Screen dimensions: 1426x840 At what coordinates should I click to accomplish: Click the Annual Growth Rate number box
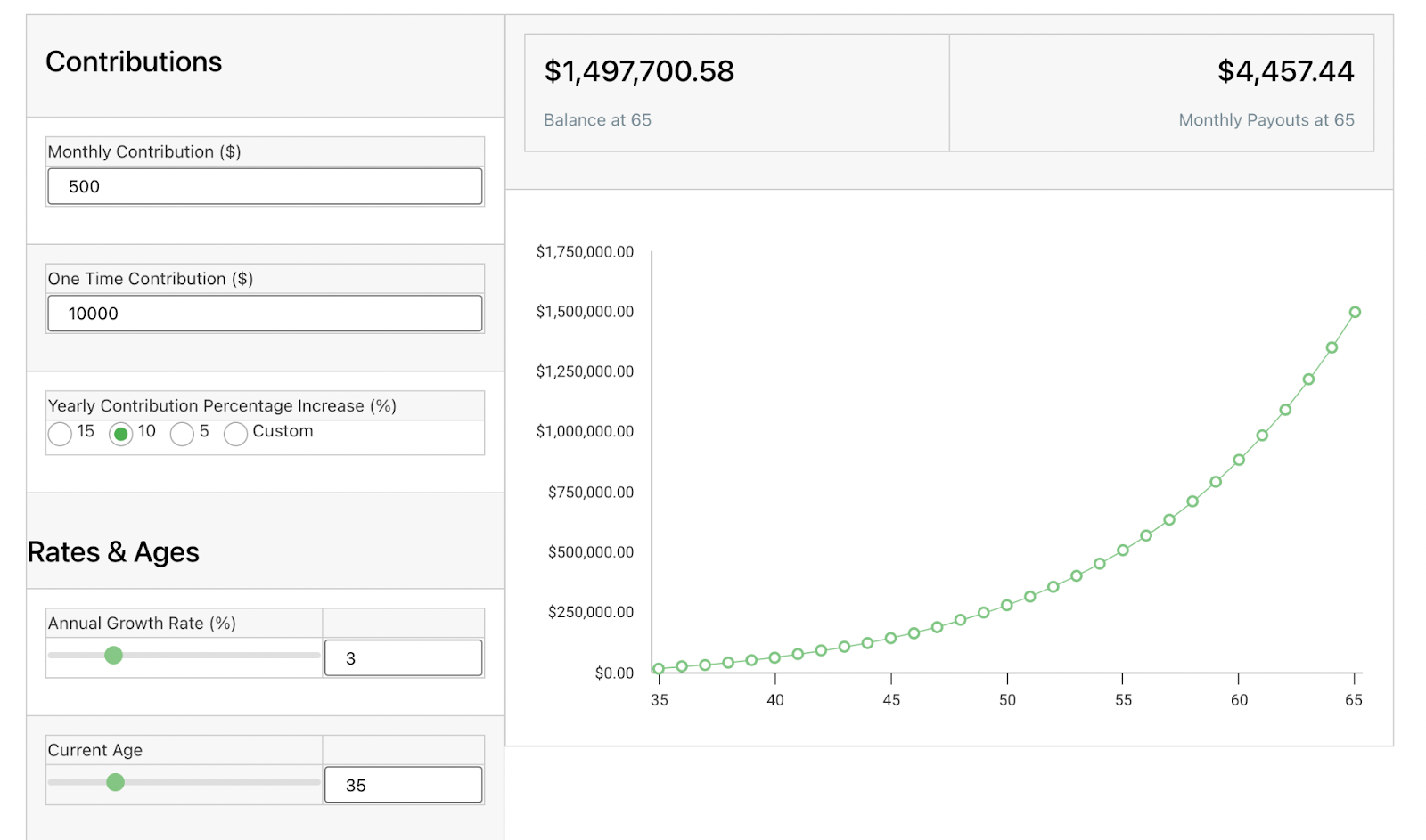[x=403, y=658]
